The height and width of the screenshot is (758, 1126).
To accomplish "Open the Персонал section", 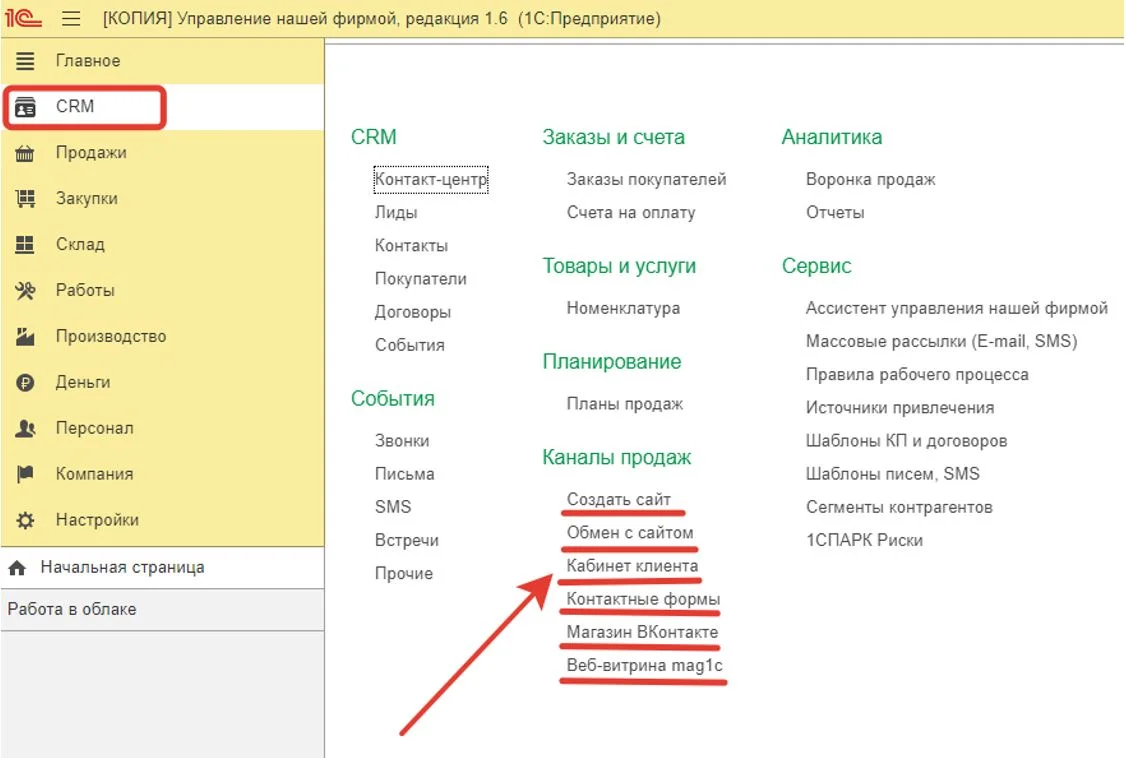I will (x=162, y=429).
